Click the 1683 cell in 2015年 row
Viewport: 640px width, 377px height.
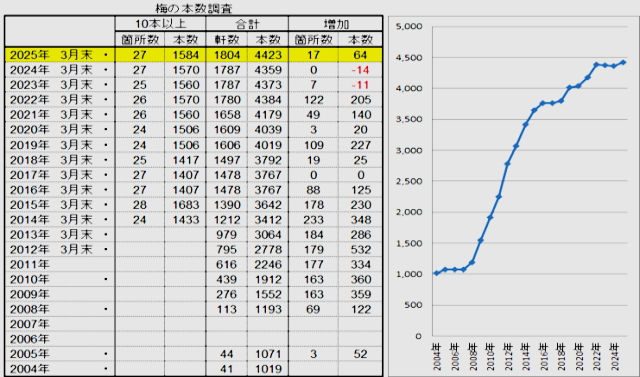[x=186, y=205]
